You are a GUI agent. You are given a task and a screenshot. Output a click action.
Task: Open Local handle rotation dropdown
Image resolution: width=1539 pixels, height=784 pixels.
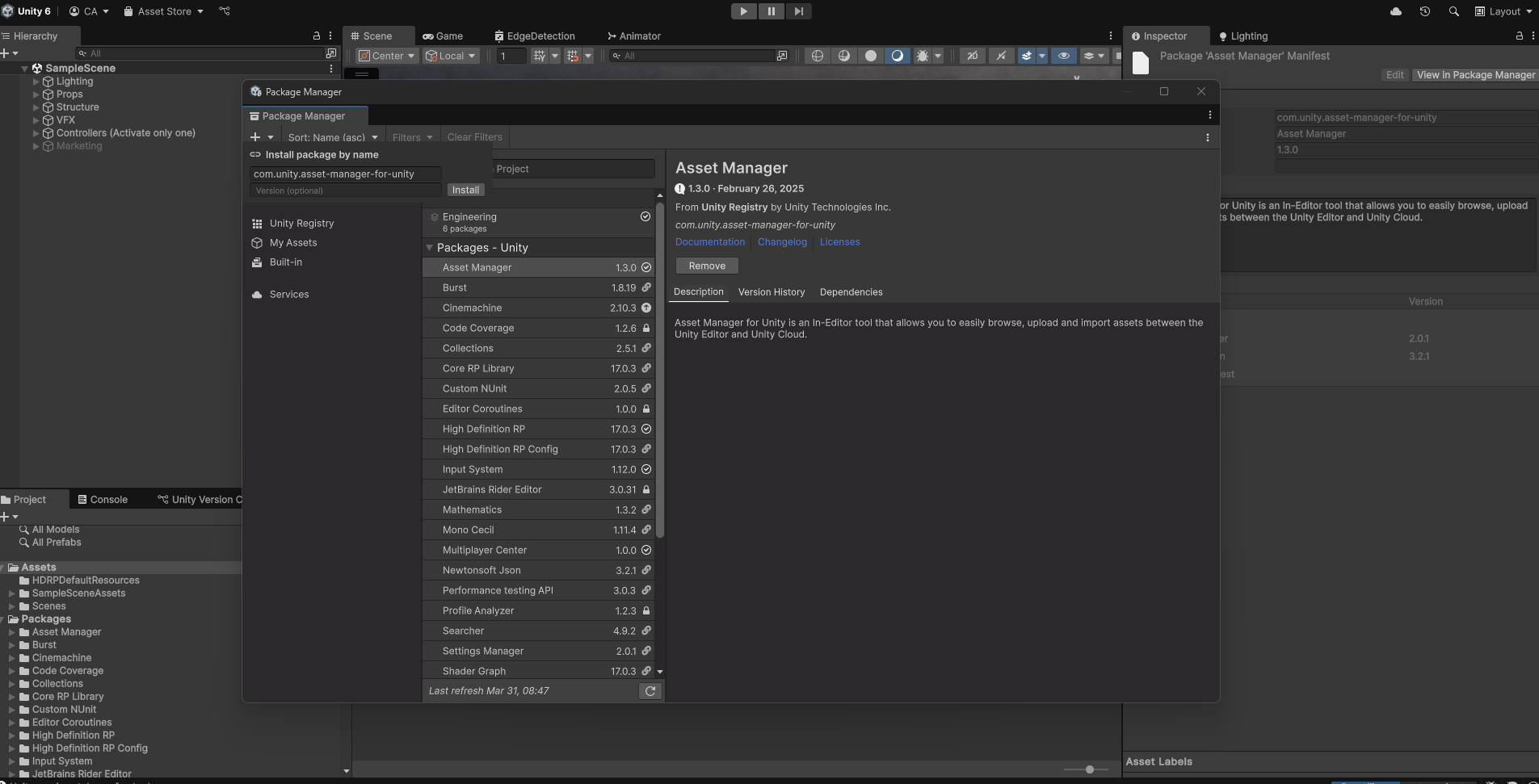coord(451,56)
